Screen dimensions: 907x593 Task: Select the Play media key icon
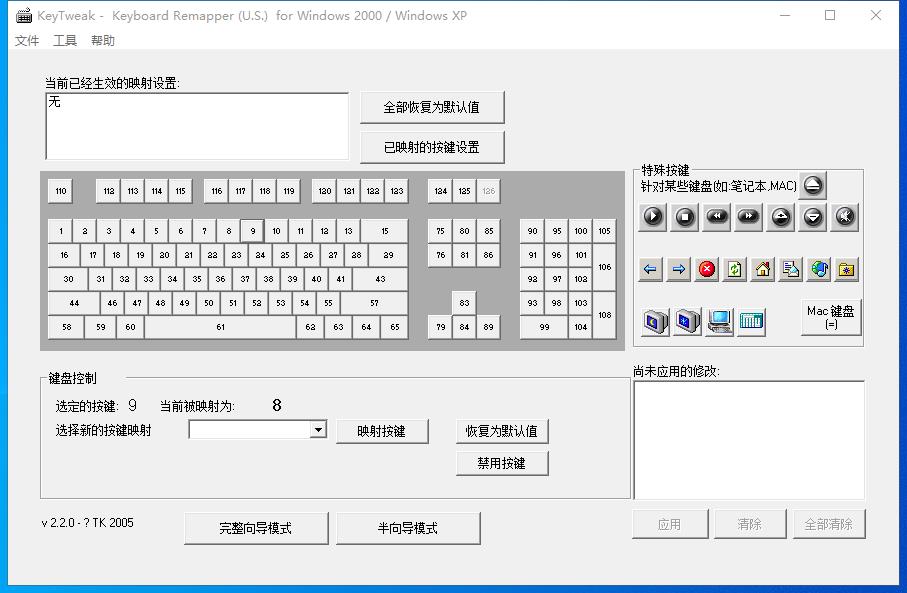point(653,217)
